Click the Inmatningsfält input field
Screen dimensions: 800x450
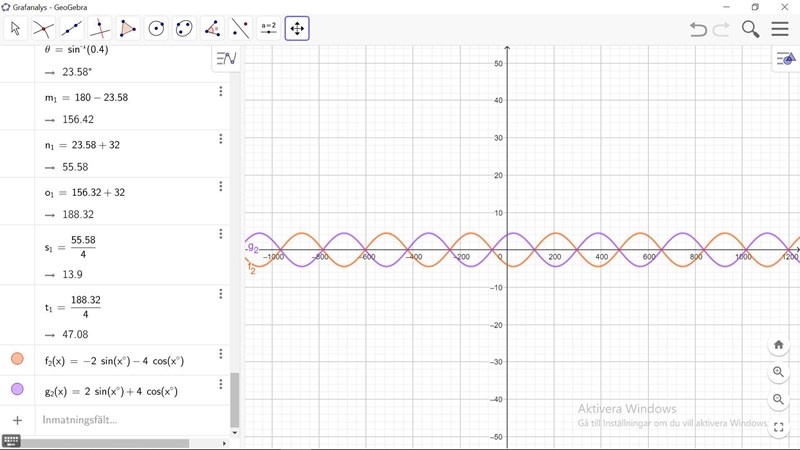(120, 420)
